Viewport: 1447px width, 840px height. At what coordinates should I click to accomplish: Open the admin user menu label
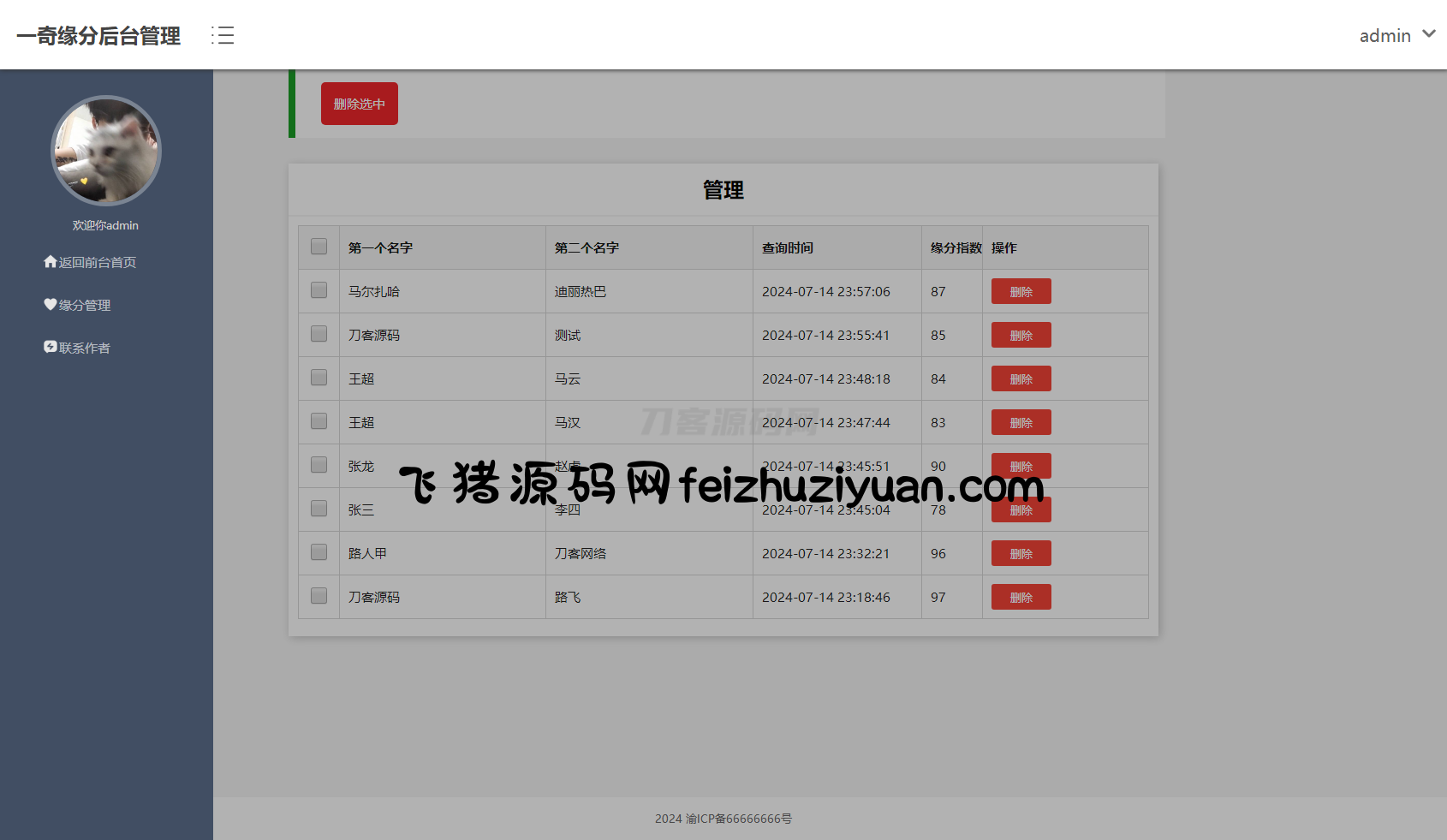pos(1384,36)
